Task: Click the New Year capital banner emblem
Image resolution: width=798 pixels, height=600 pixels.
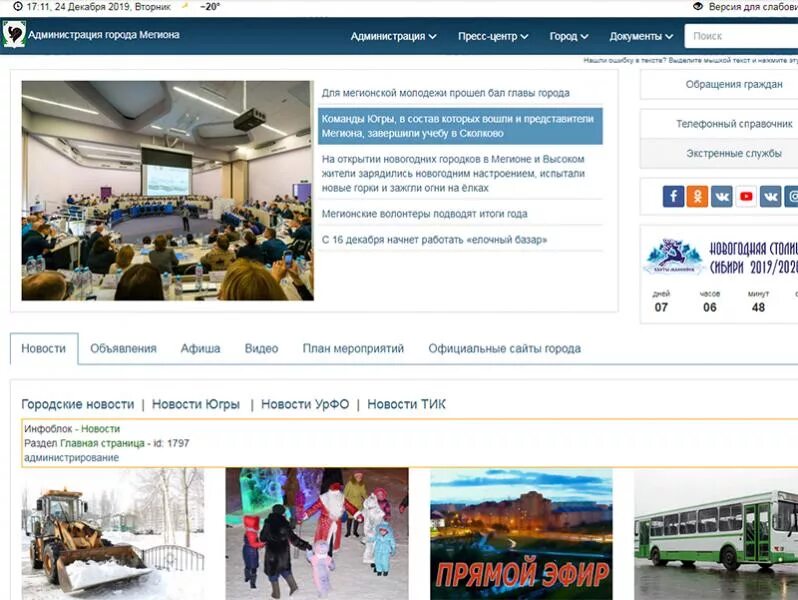Action: [672, 256]
